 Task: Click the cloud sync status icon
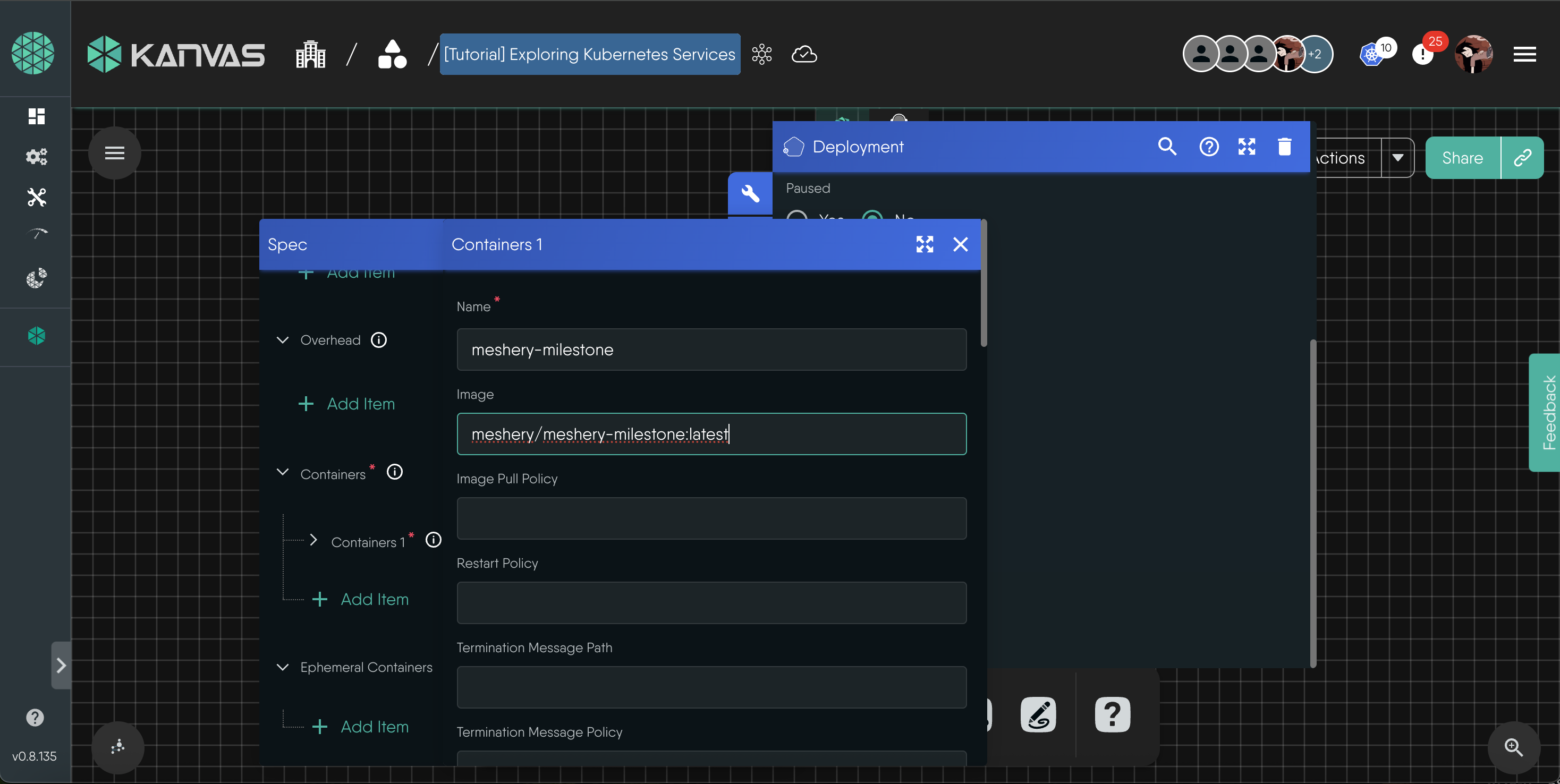coord(804,55)
